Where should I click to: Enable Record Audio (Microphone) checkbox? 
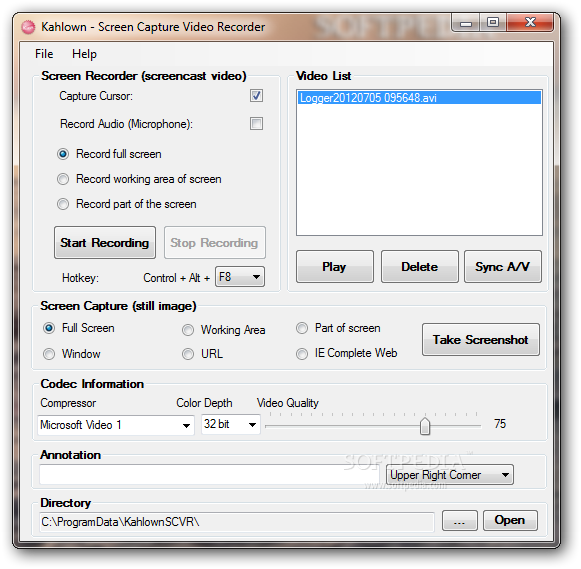click(x=256, y=123)
